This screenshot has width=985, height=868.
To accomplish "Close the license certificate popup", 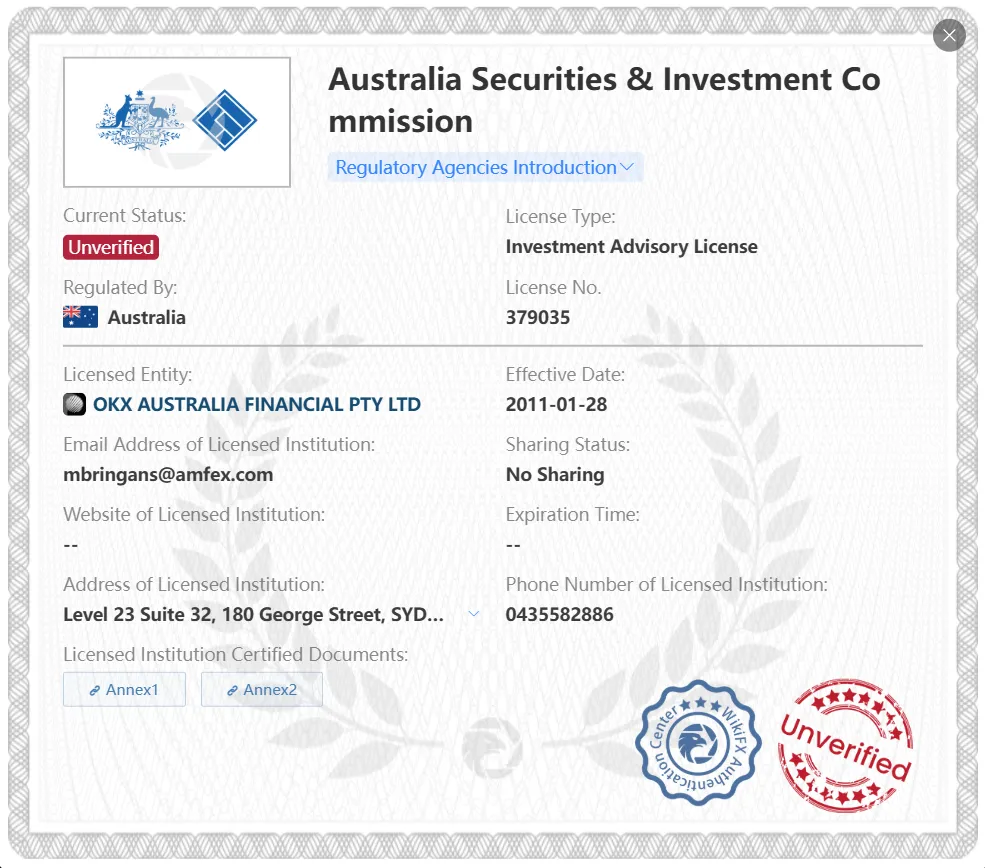I will point(949,35).
